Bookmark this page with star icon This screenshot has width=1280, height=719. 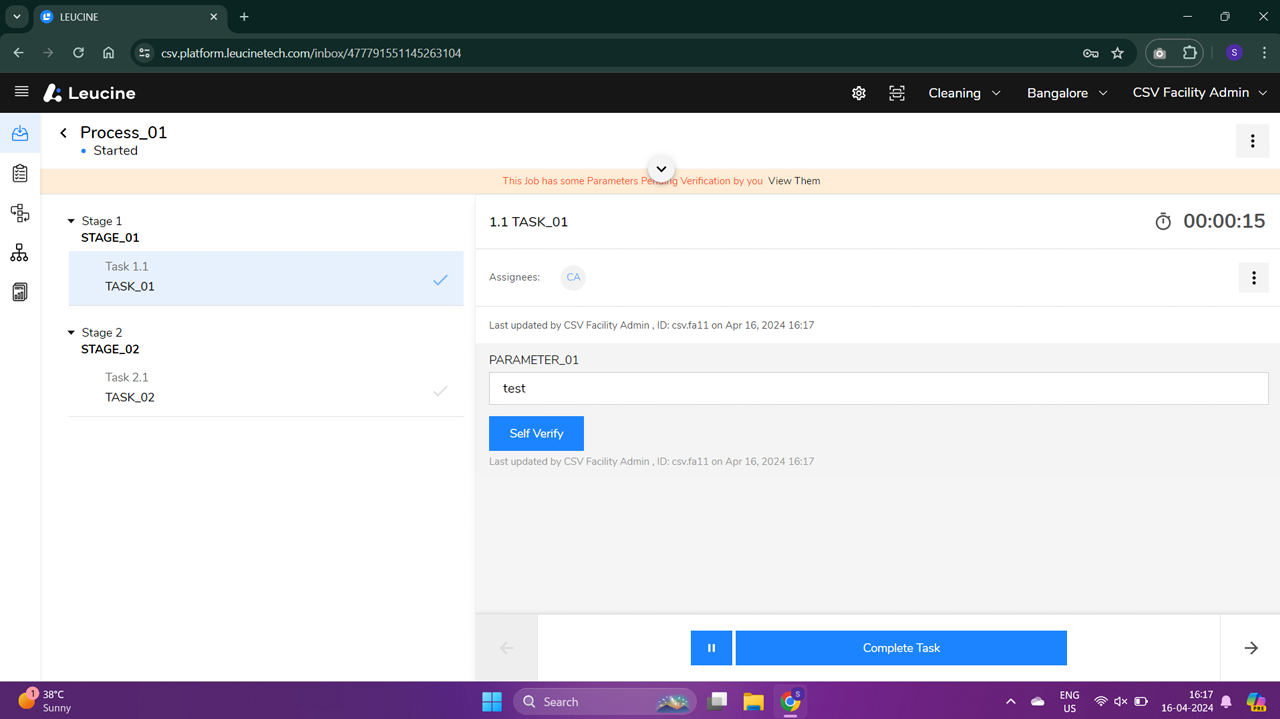tap(1118, 53)
